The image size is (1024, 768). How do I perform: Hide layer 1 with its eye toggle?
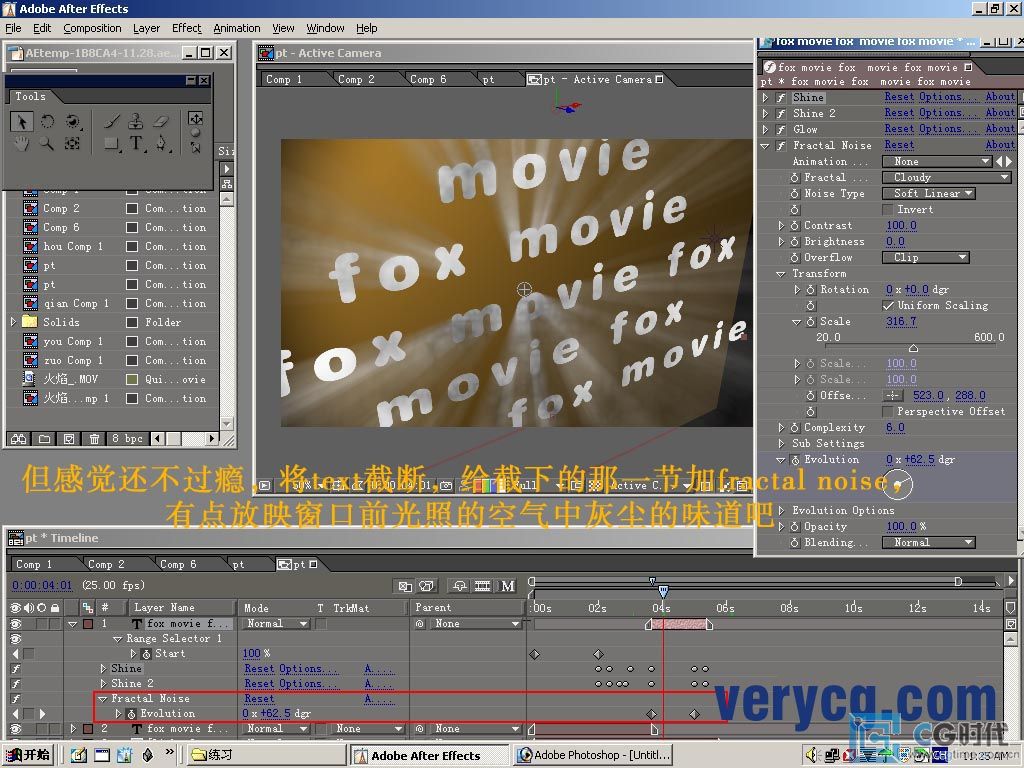(15, 624)
